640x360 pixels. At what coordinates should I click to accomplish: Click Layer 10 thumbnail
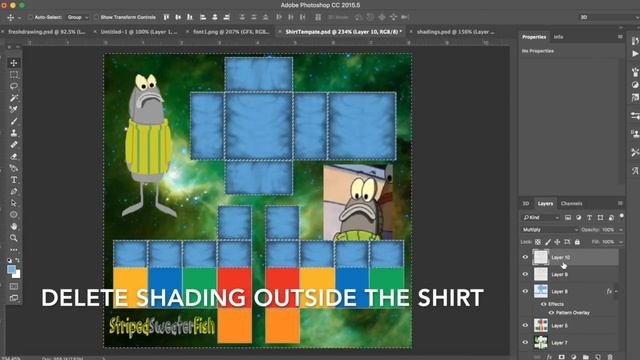coord(541,257)
